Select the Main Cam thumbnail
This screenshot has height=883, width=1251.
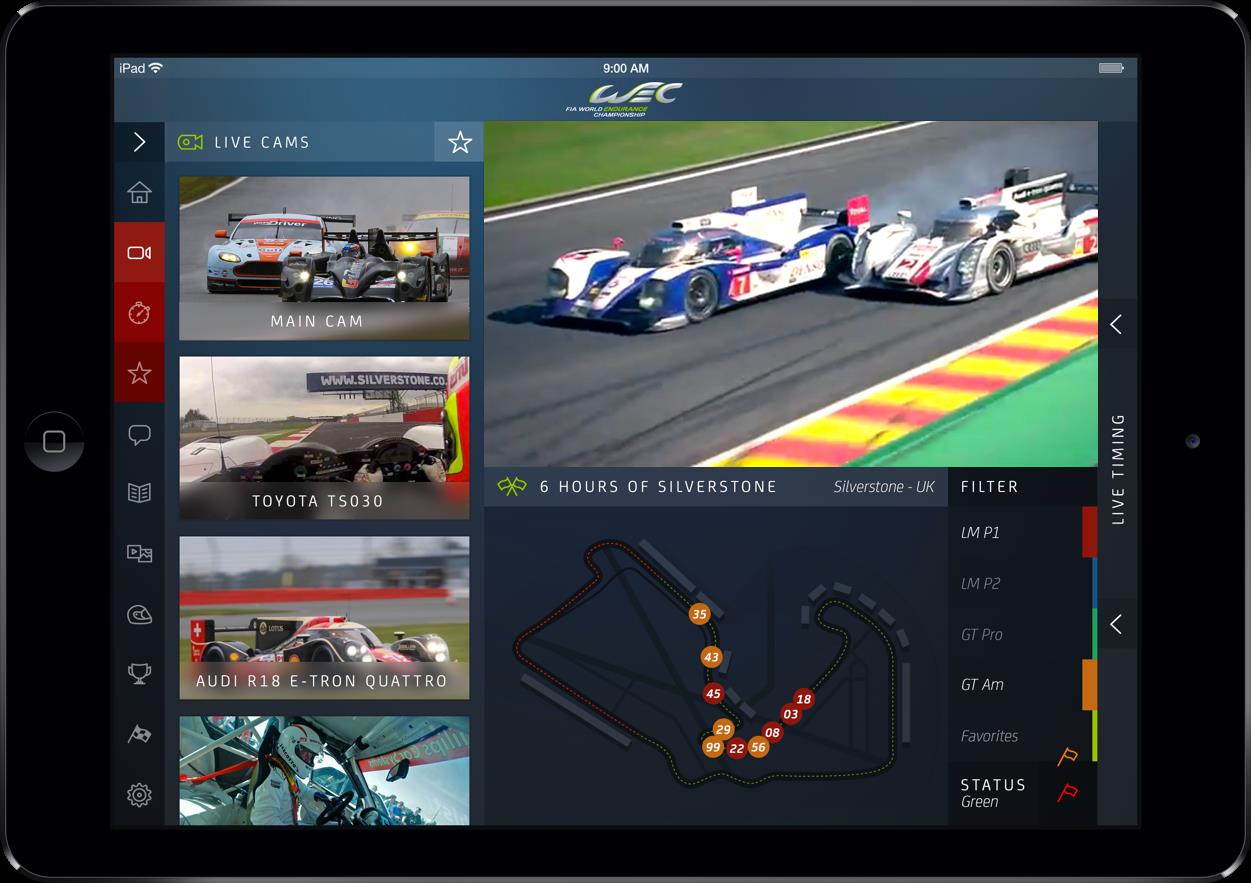(324, 258)
